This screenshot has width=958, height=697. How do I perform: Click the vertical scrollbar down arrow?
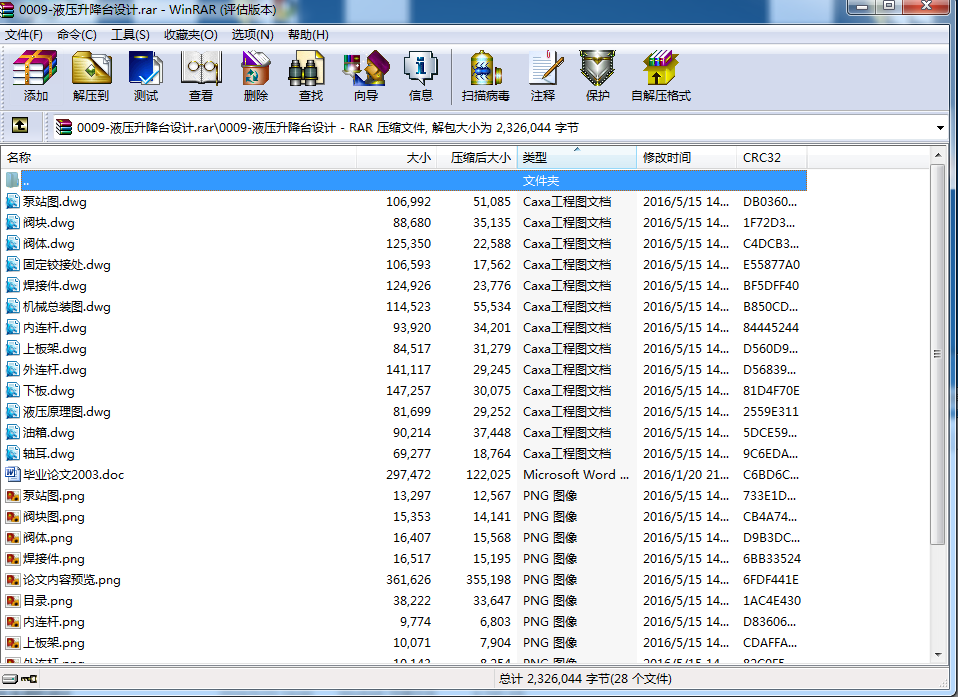click(x=938, y=655)
